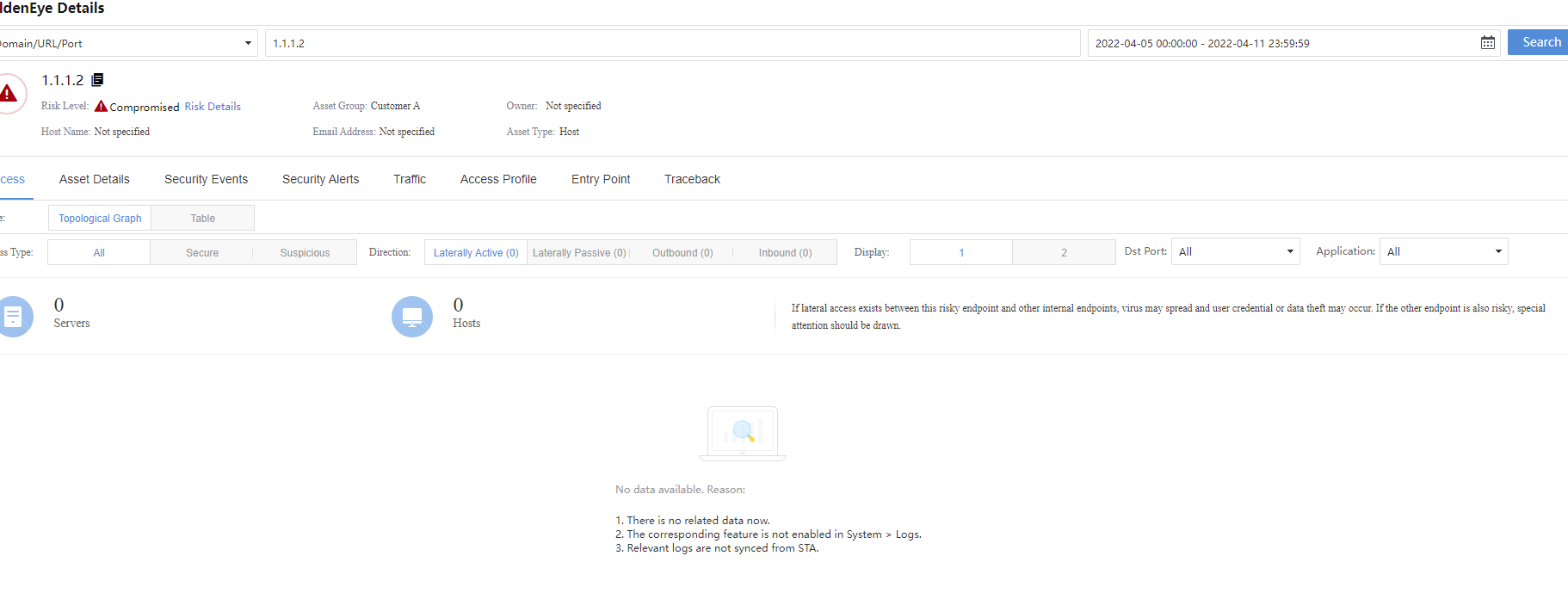1568x593 pixels.
Task: Switch to the Security Events tab
Action: 206,179
